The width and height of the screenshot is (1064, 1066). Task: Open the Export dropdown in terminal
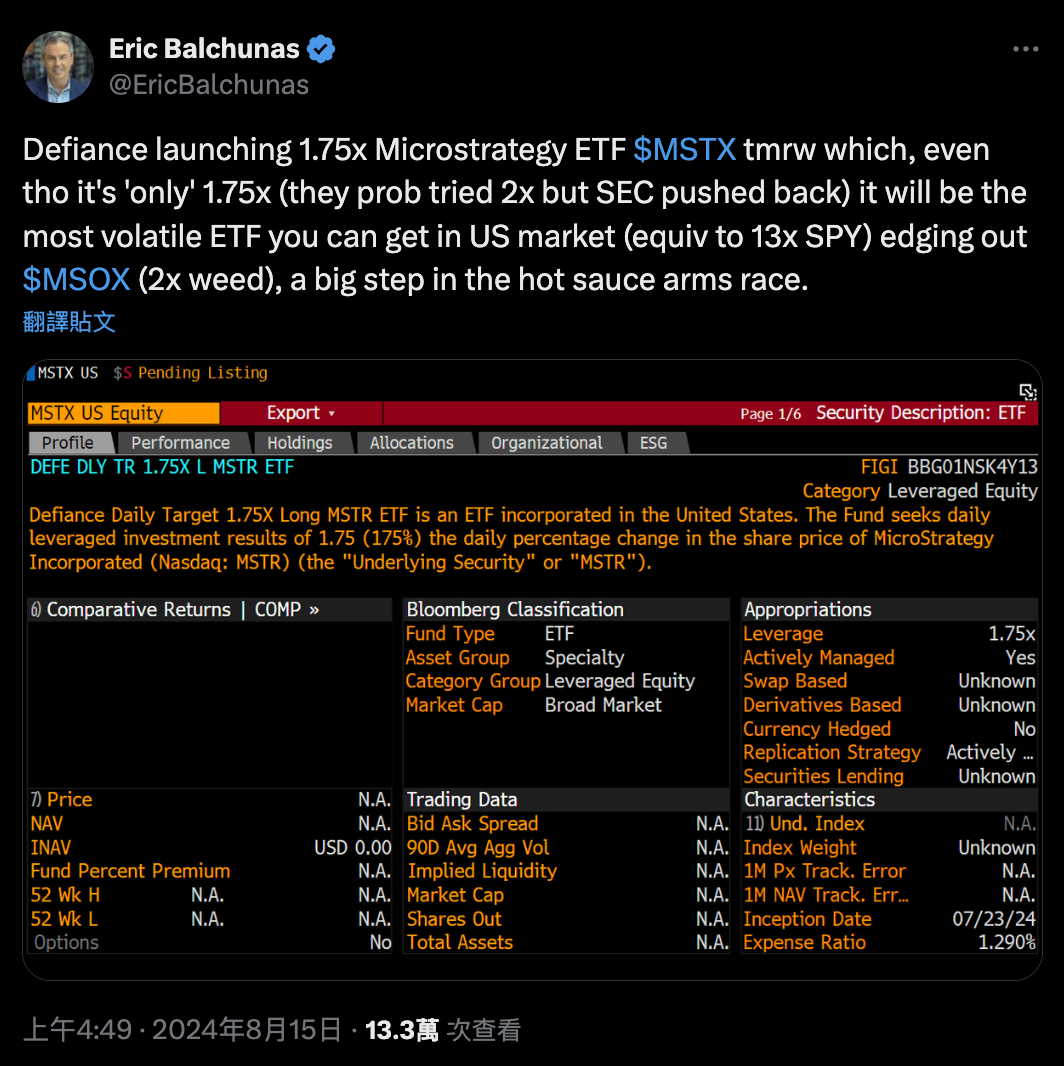(300, 413)
